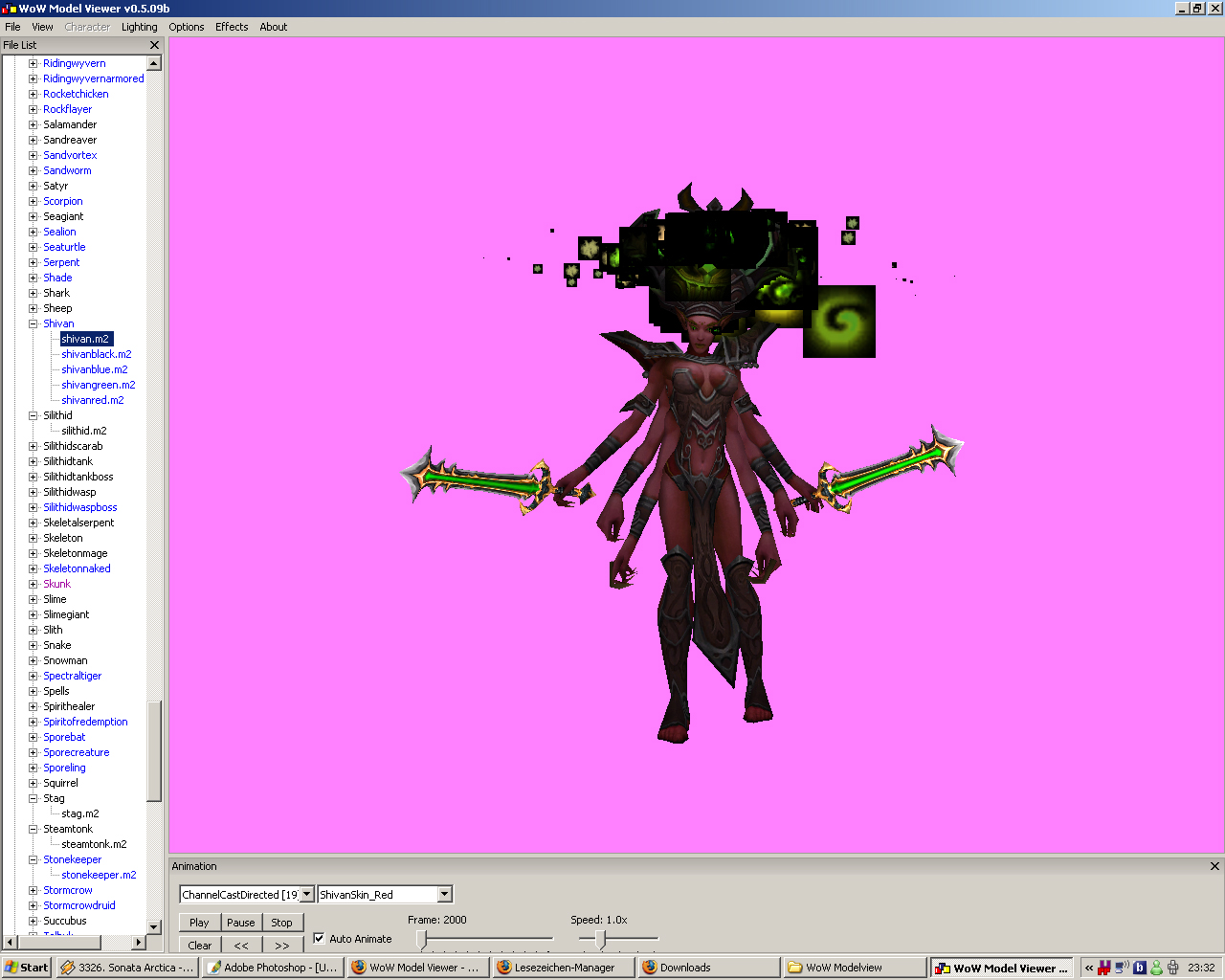
Task: Click the Speed slider handle
Action: [600, 939]
